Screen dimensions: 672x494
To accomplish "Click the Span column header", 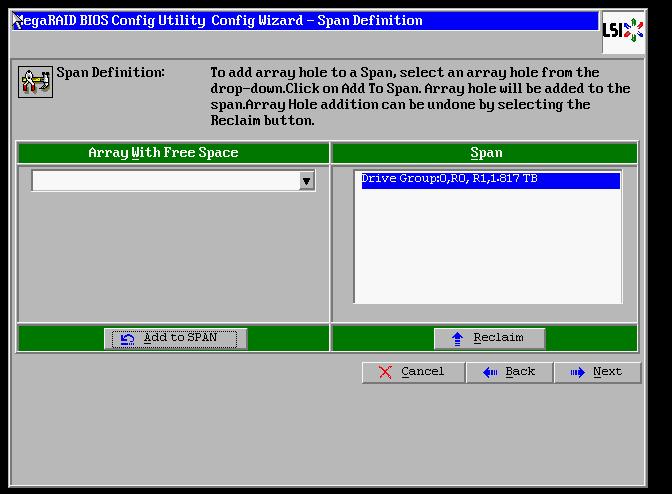I will pyautogui.click(x=485, y=153).
